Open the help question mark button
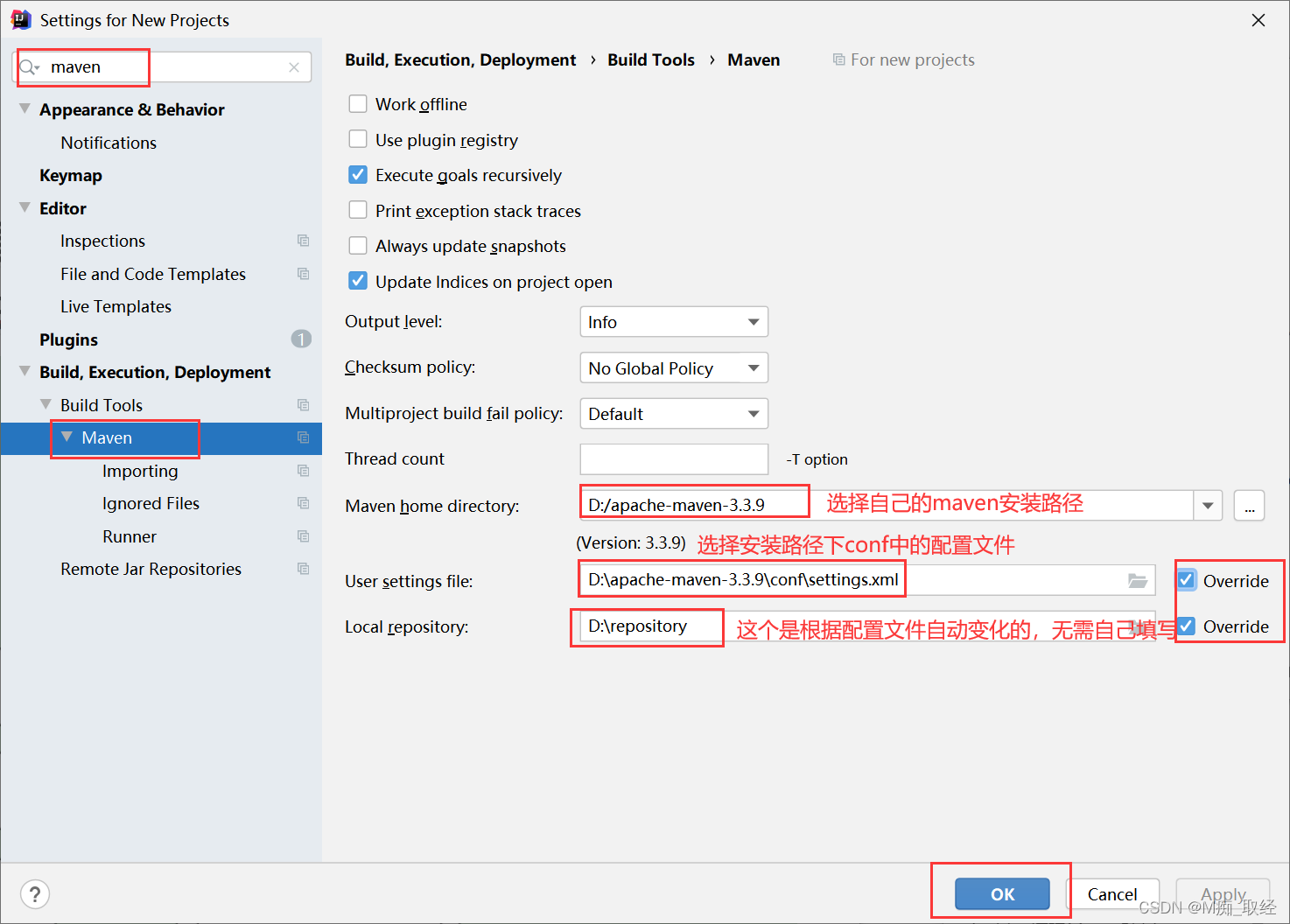Viewport: 1290px width, 924px height. pyautogui.click(x=35, y=894)
